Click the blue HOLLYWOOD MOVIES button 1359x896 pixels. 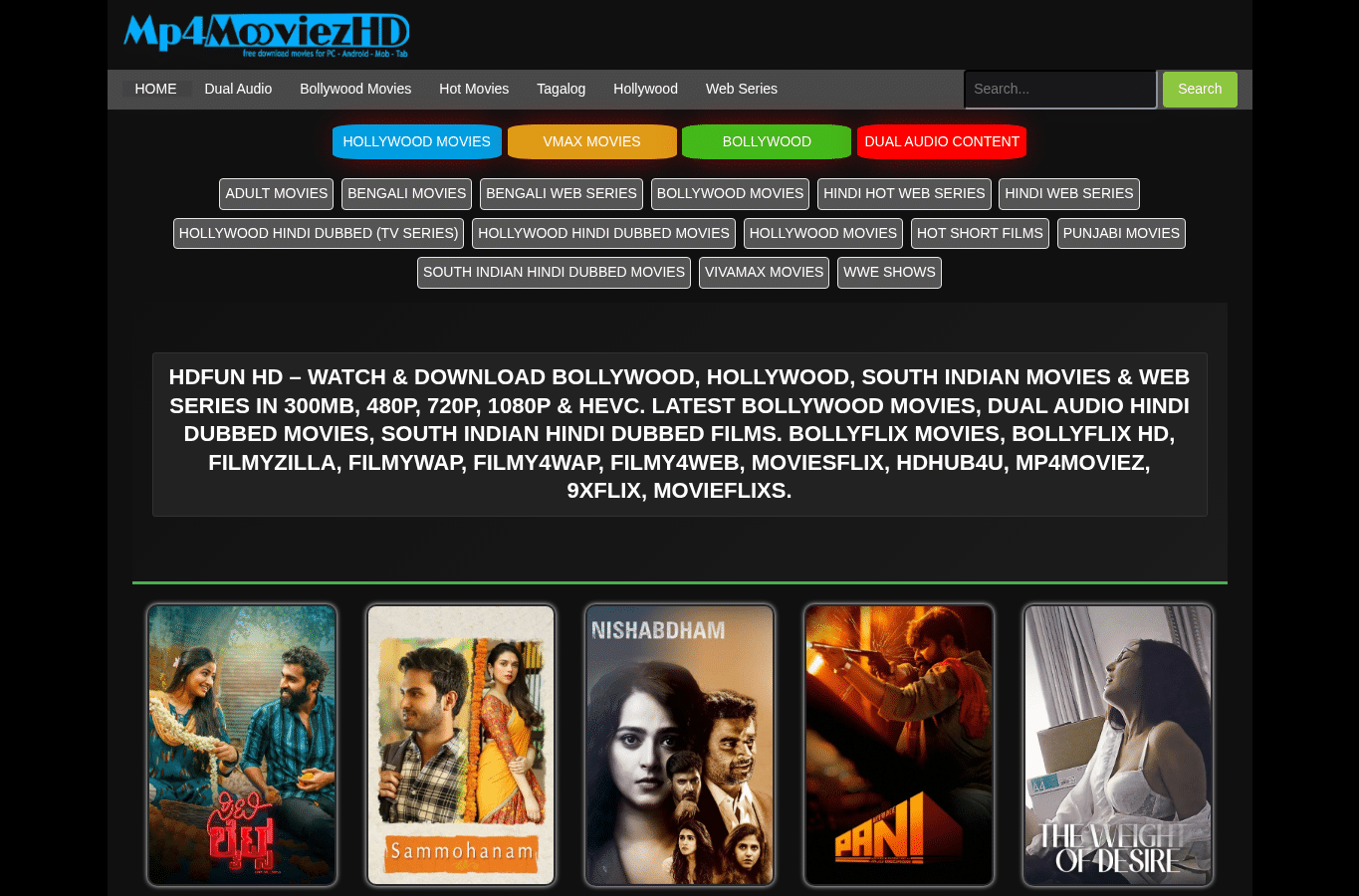click(x=416, y=141)
